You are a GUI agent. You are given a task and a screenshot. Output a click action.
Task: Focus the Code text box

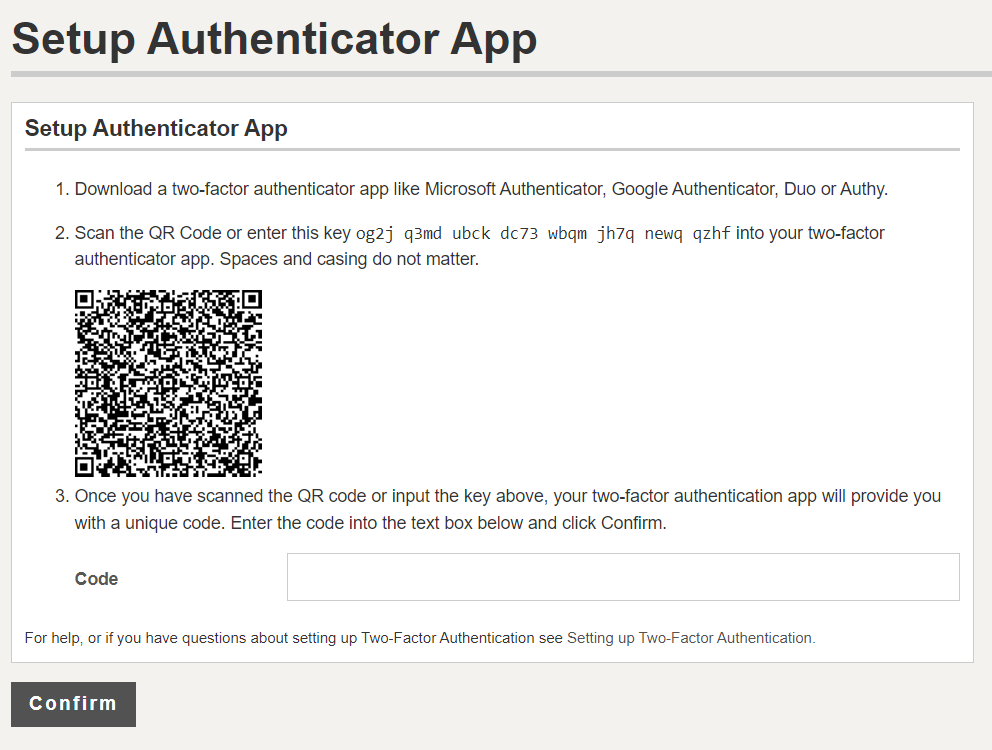tap(623, 577)
